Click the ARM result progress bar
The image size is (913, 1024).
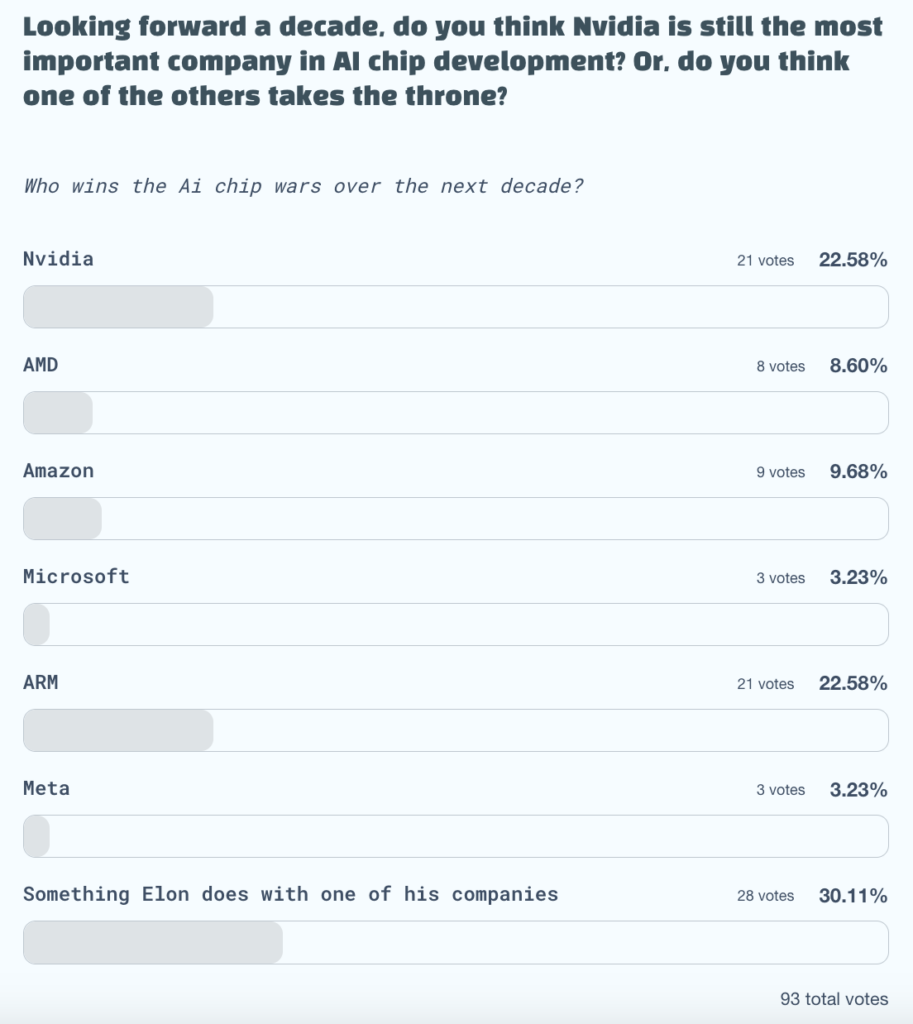point(455,731)
